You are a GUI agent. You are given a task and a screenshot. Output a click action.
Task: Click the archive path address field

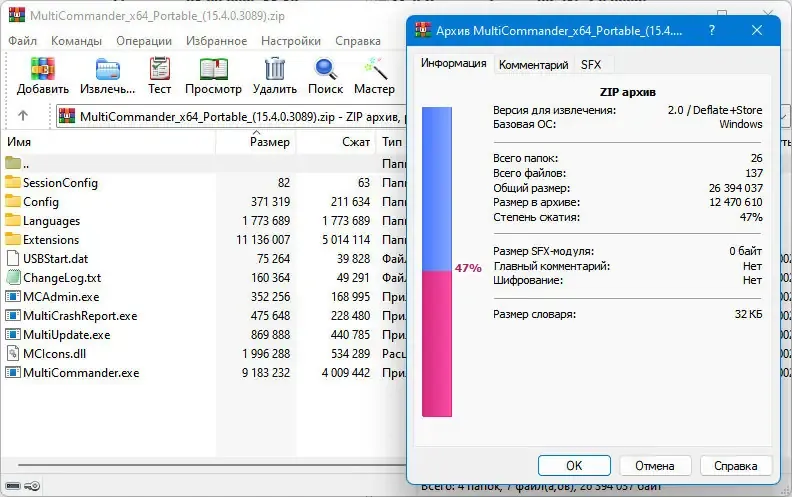coord(231,117)
